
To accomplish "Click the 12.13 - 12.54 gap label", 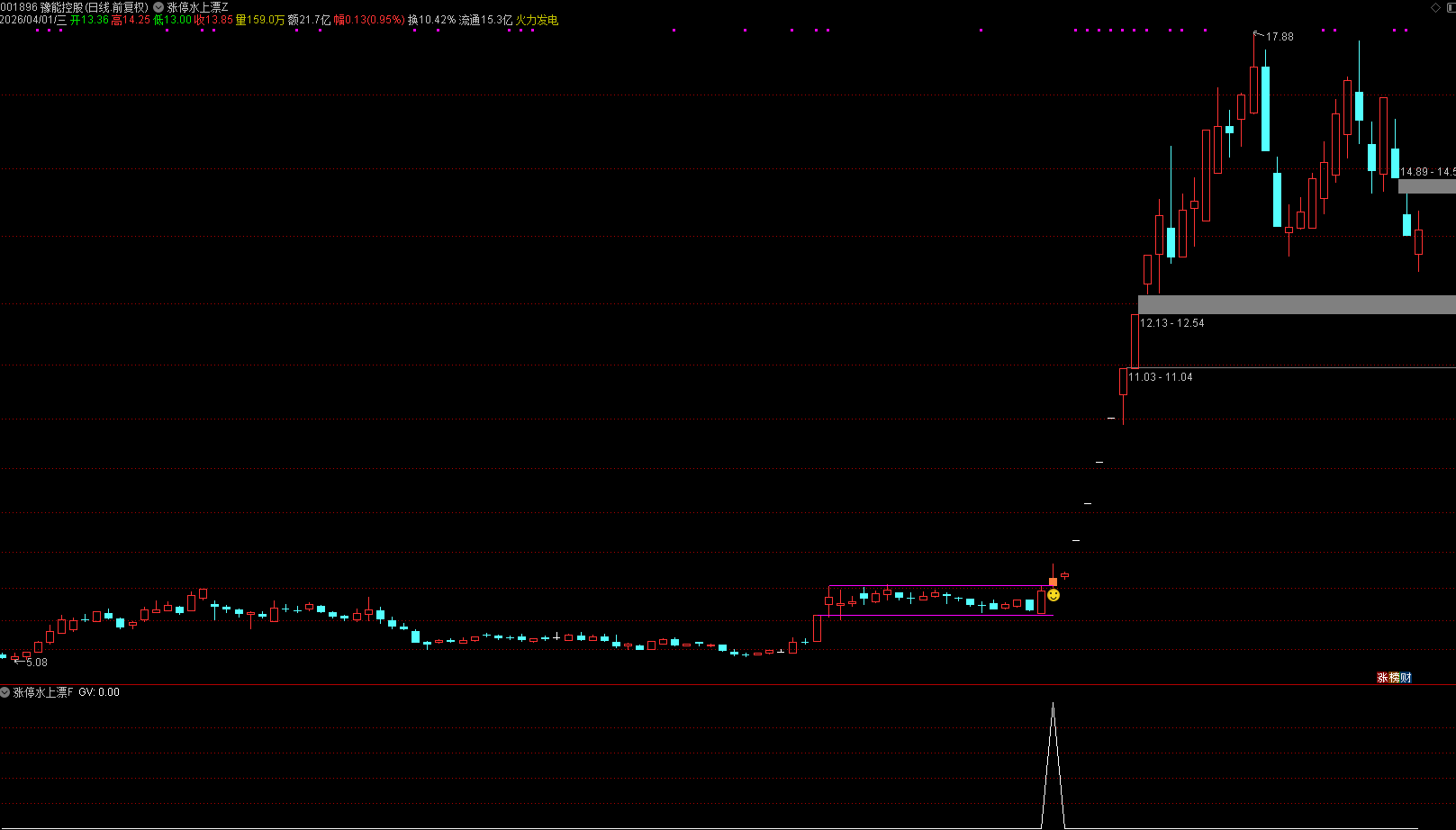I will 1171,323.
